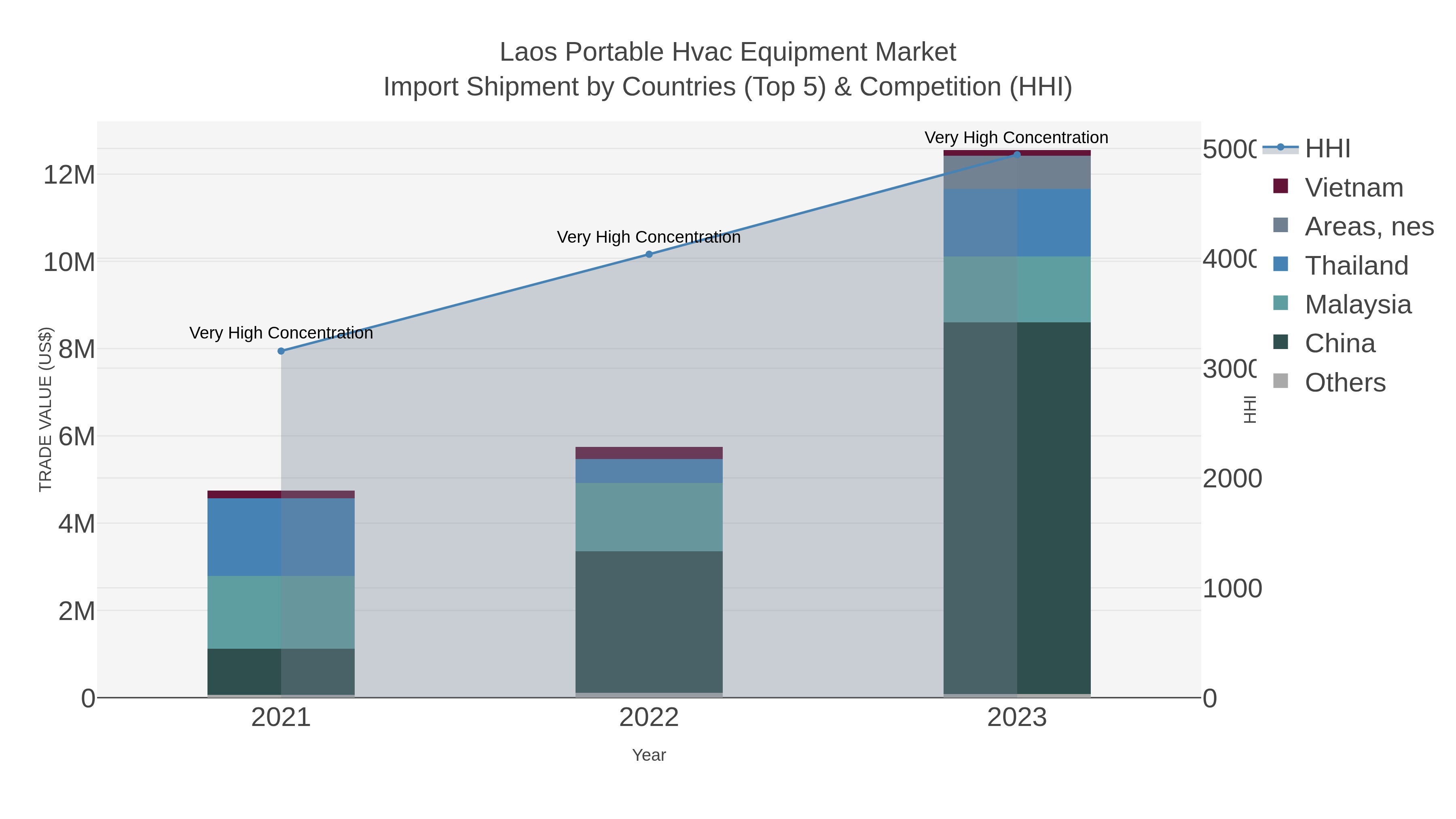
Task: Click the 2021 x-axis label
Action: click(281, 718)
